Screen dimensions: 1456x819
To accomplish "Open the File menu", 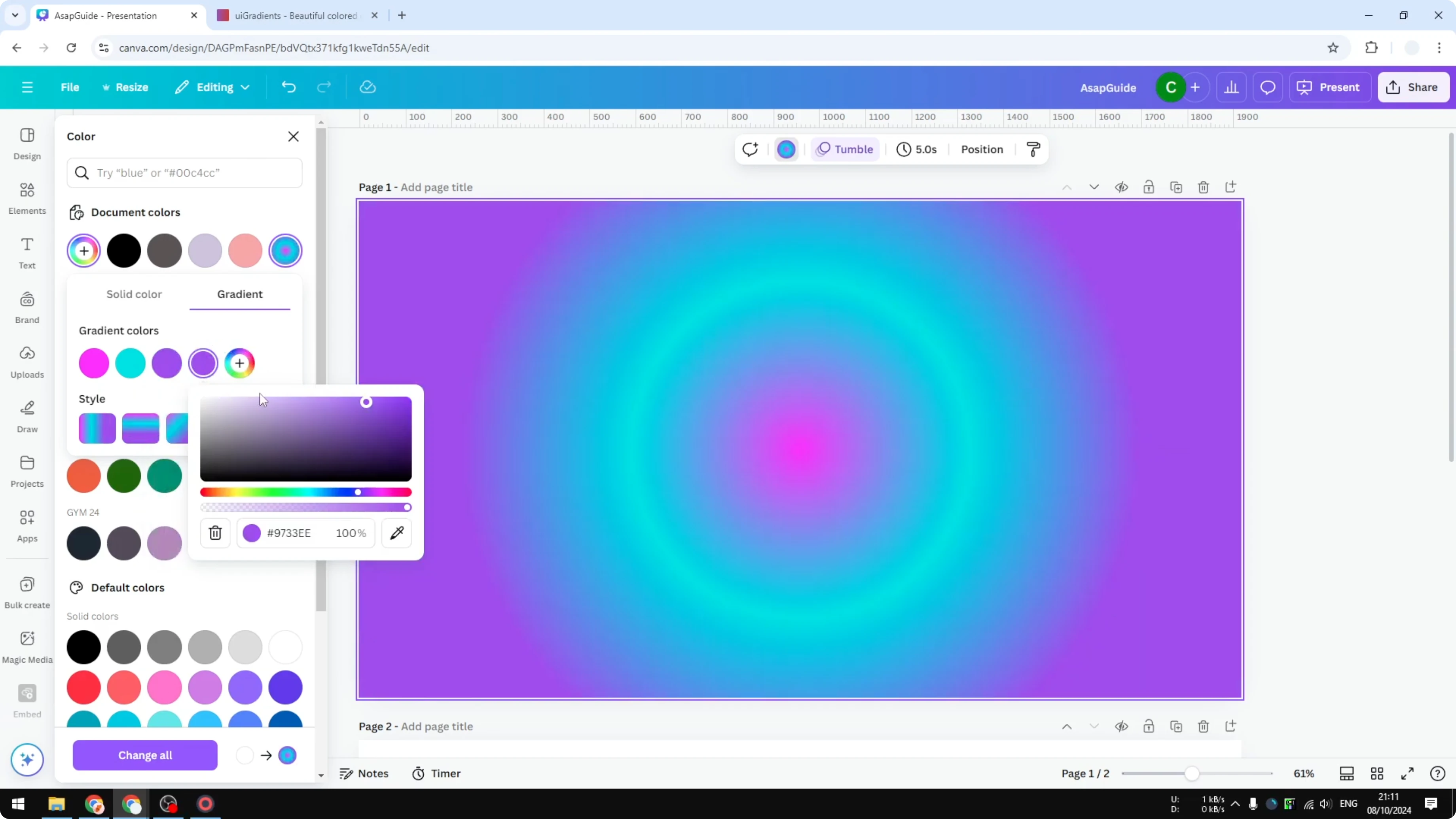I will pos(70,87).
